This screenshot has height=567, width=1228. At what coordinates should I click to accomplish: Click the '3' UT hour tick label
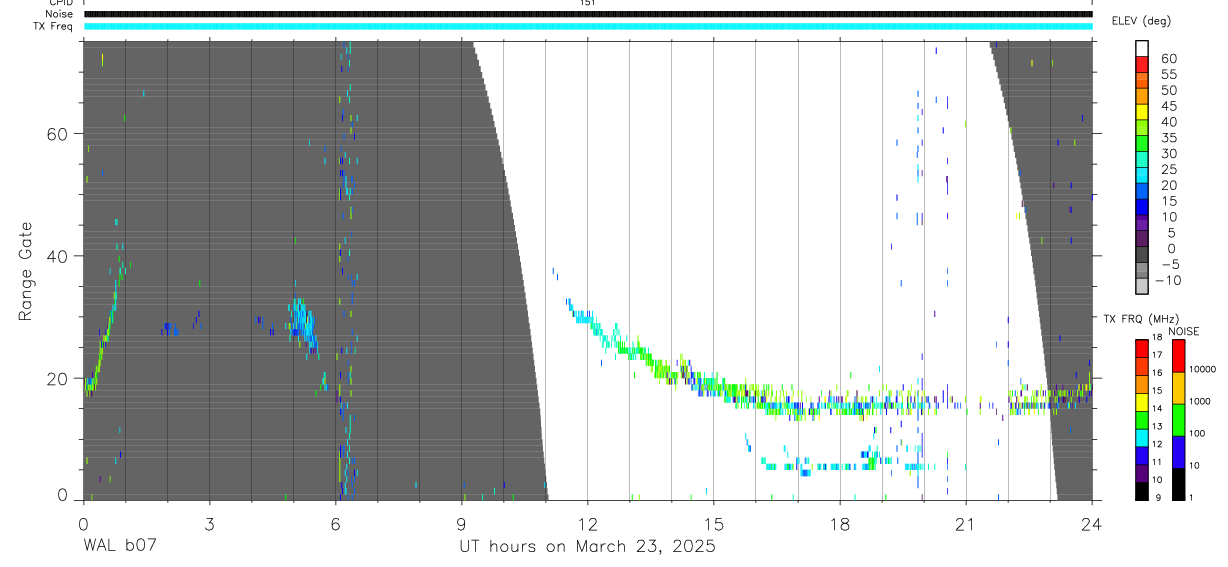[x=209, y=523]
